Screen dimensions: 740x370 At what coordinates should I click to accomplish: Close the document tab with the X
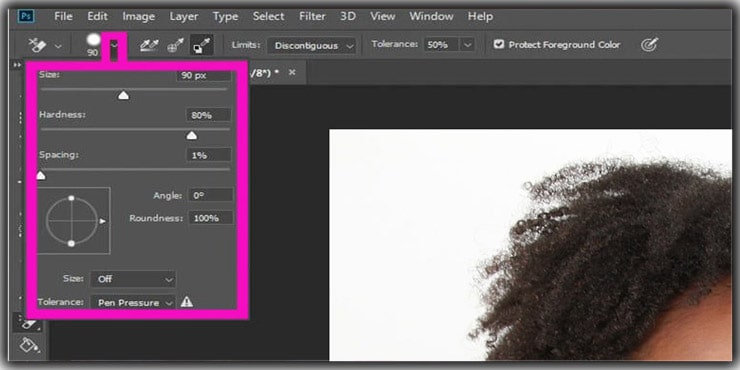click(x=292, y=72)
